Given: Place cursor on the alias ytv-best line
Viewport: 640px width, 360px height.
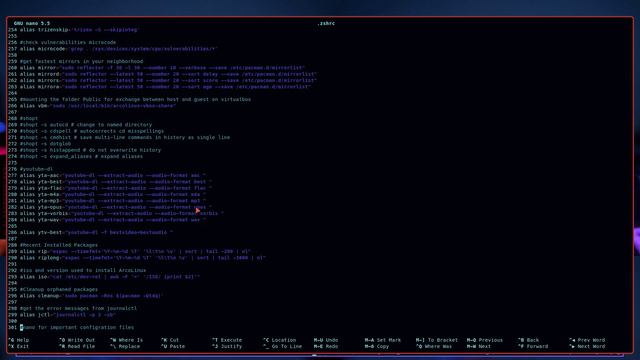Looking at the screenshot, I should tap(96, 232).
